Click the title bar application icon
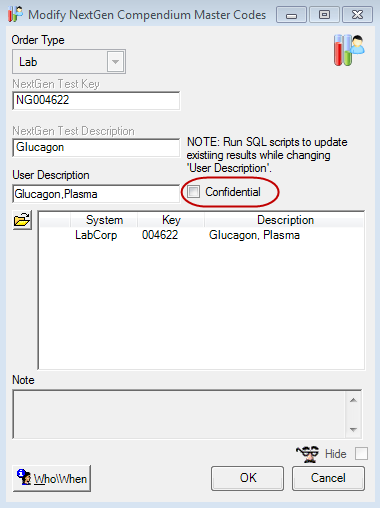This screenshot has height=508, width=380. pos(15,14)
